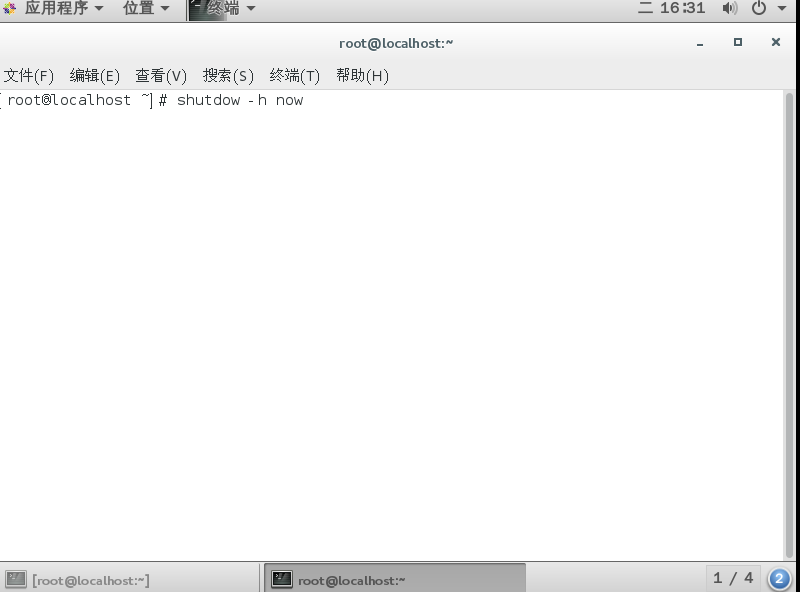
Task: Click the applications menu colorful logo icon
Action: 10,8
